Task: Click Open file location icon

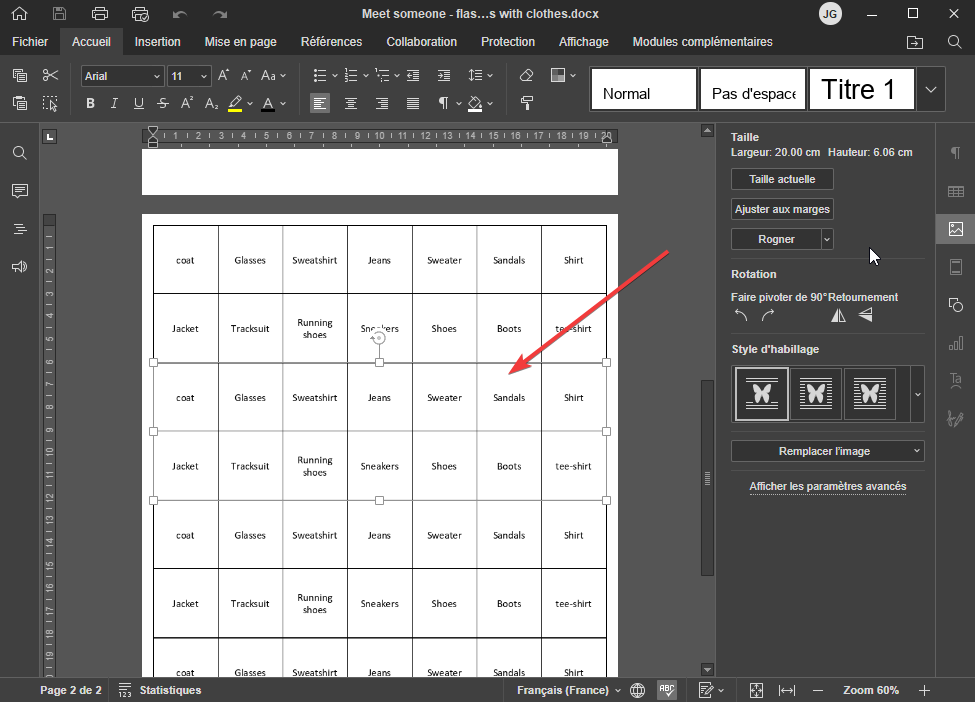Action: (915, 42)
